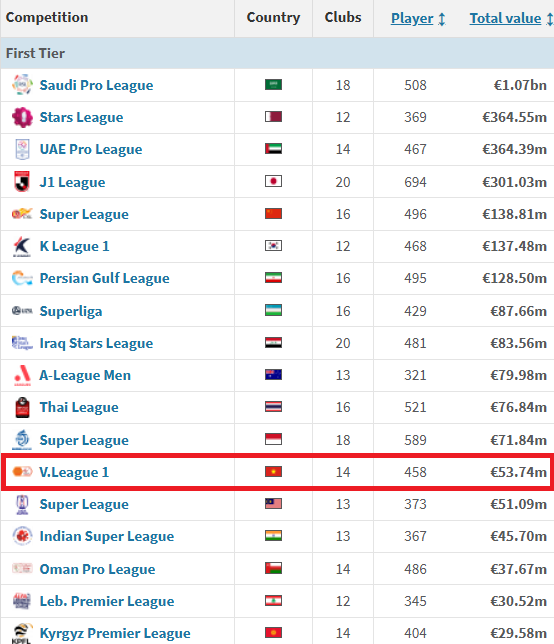Click the Stars League crest icon
The width and height of the screenshot is (554, 644).
22,117
